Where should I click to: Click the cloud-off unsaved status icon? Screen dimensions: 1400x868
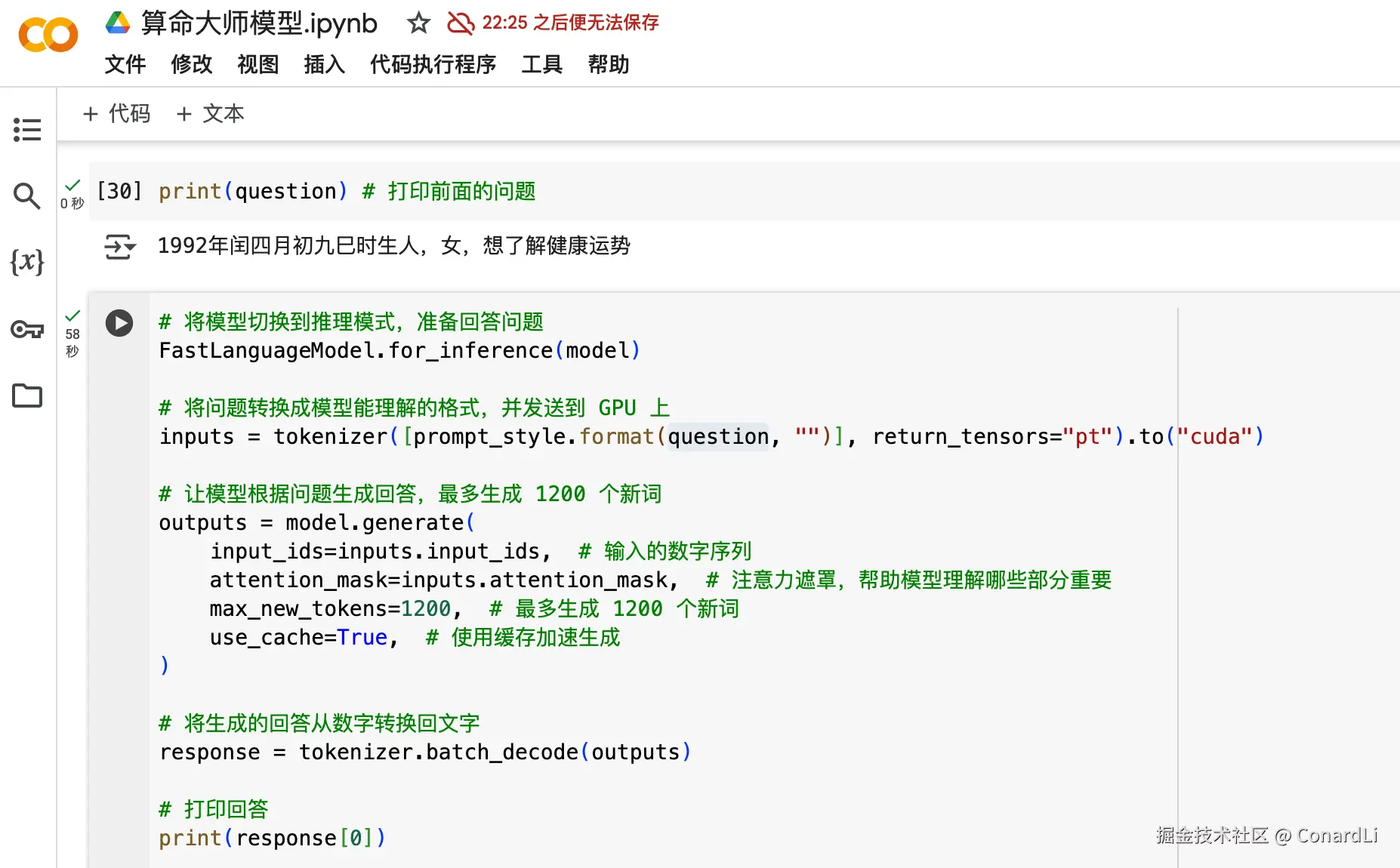461,23
